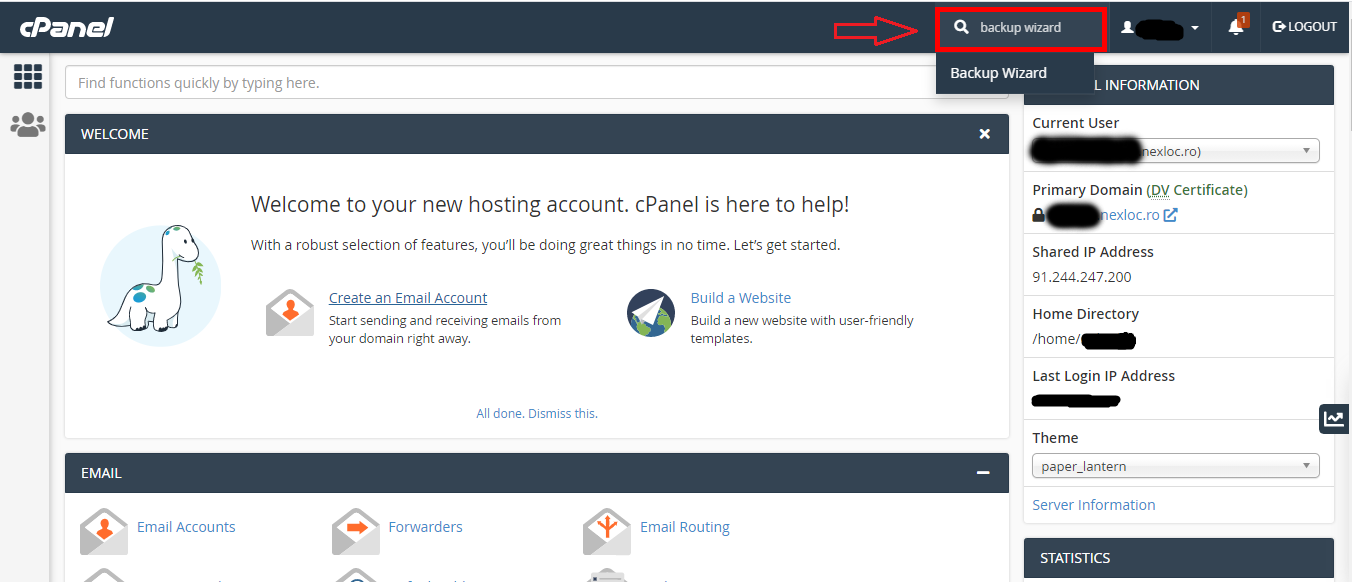Open the Create an Email Account link
The height and width of the screenshot is (582, 1352).
[408, 298]
